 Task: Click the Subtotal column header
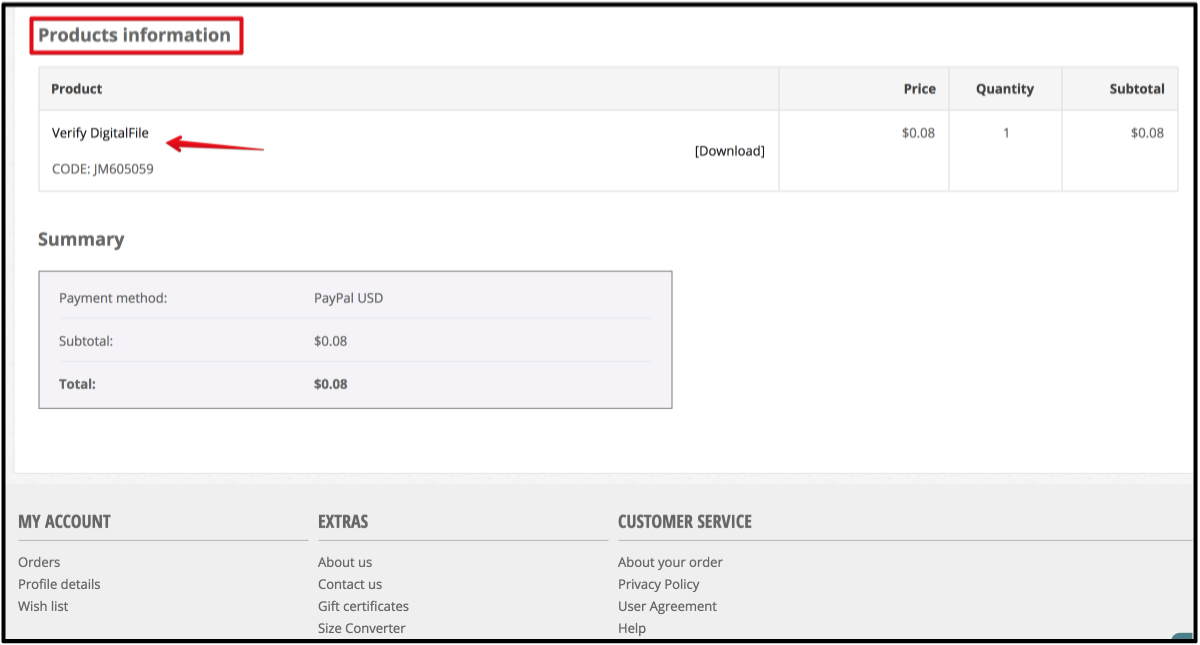click(x=1137, y=88)
